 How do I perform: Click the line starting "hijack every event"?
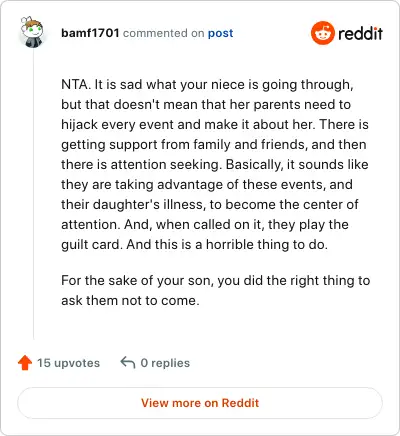pos(215,124)
